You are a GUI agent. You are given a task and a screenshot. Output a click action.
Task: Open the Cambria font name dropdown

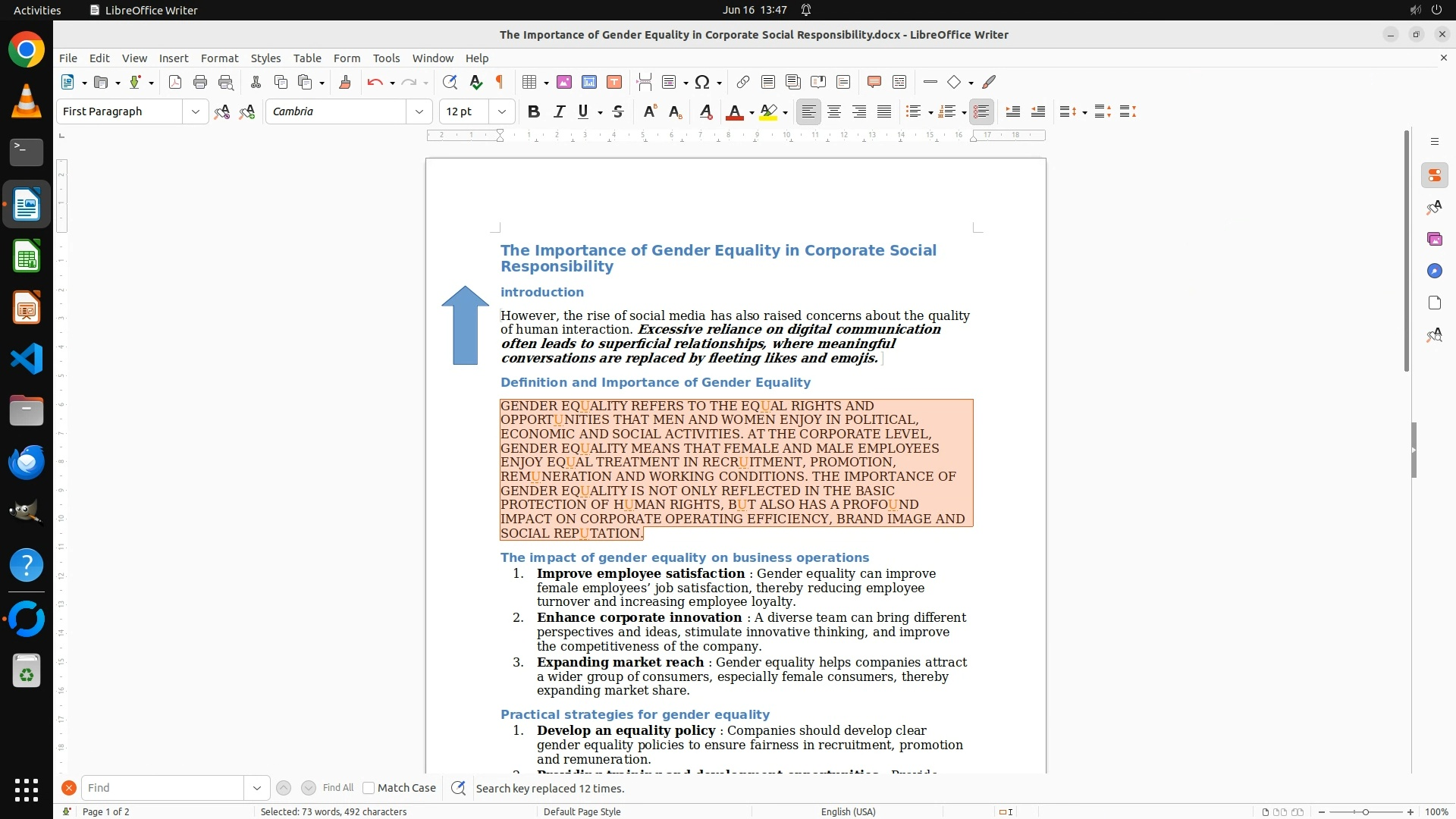click(x=419, y=111)
